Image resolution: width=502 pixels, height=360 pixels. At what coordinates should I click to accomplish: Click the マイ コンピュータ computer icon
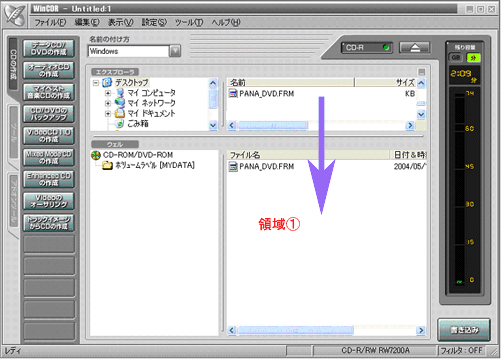(x=120, y=93)
